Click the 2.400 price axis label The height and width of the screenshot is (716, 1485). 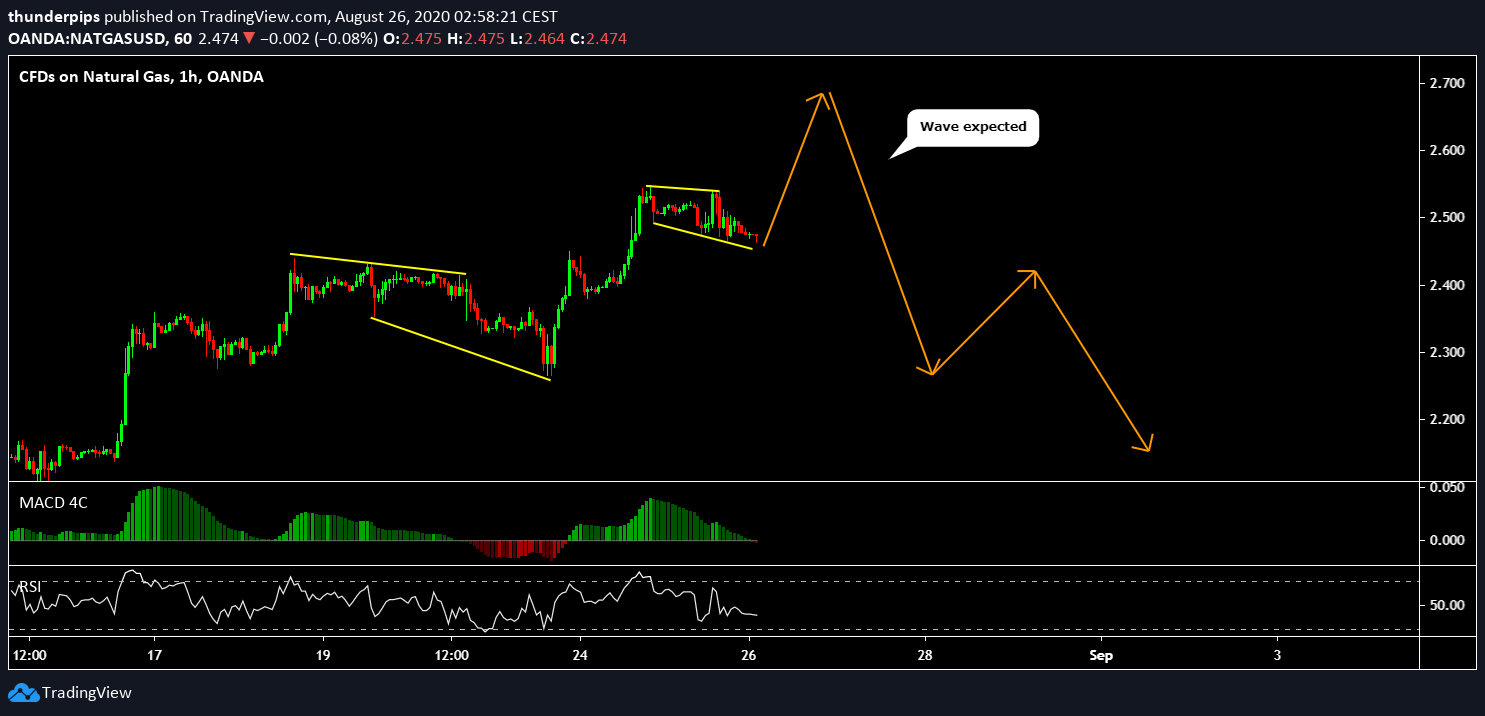coord(1446,286)
